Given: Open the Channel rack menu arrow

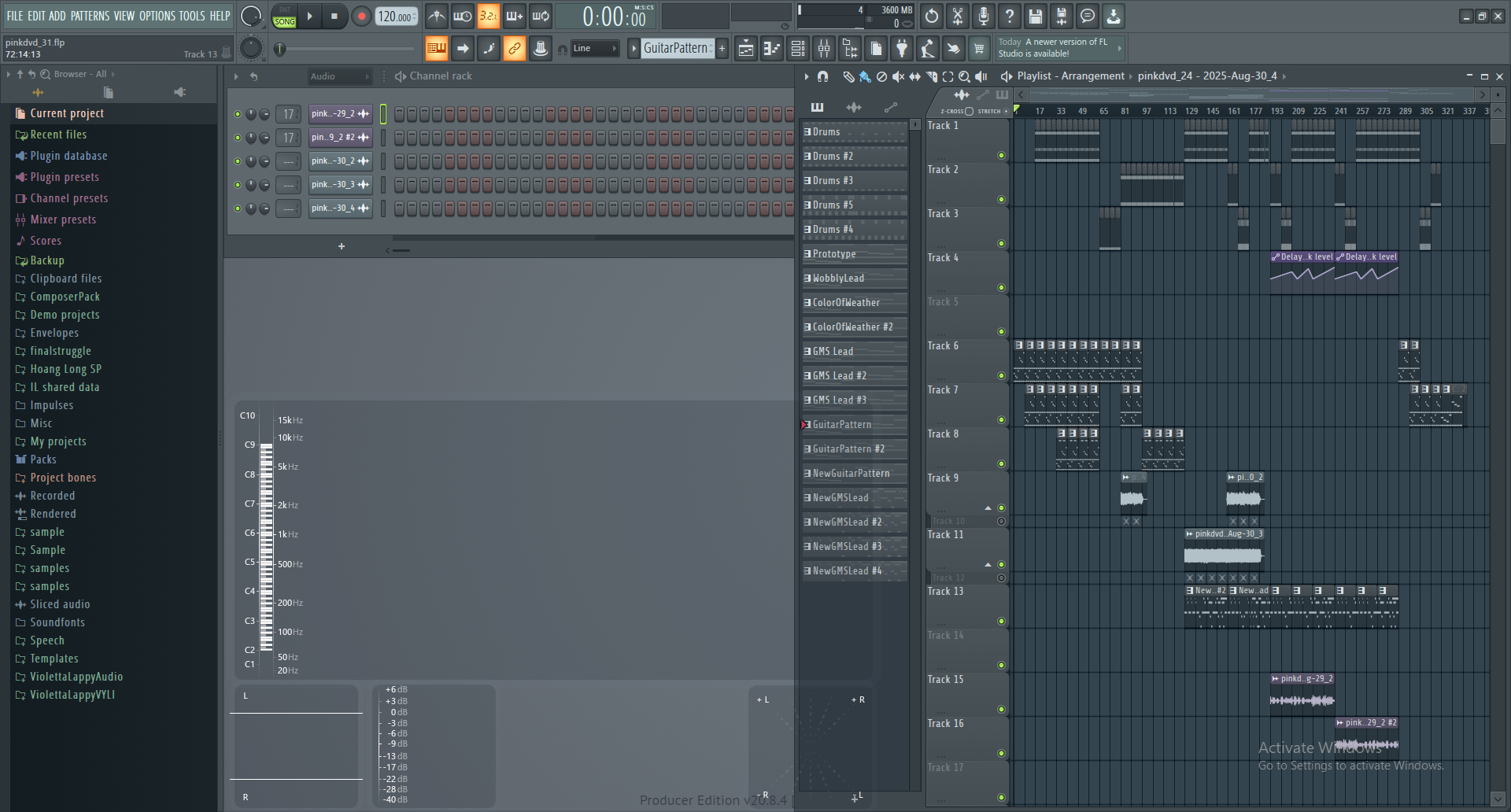Looking at the screenshot, I should [236, 76].
